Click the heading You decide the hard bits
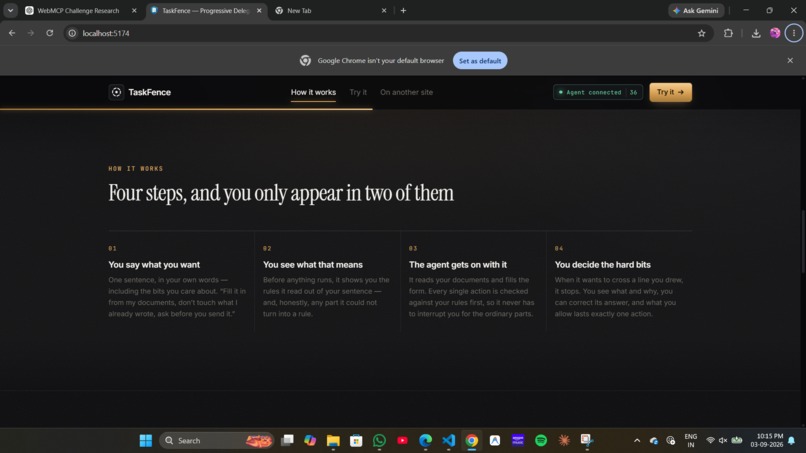The image size is (806, 453). pos(602,264)
